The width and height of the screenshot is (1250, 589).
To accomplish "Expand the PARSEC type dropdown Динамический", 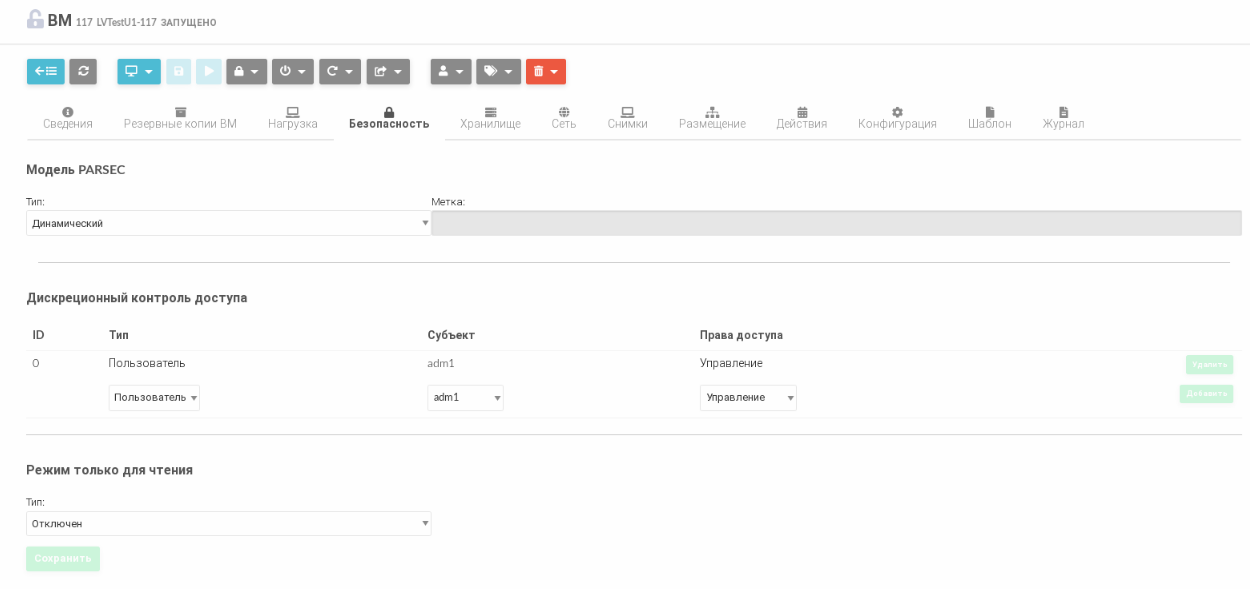I will [x=229, y=223].
